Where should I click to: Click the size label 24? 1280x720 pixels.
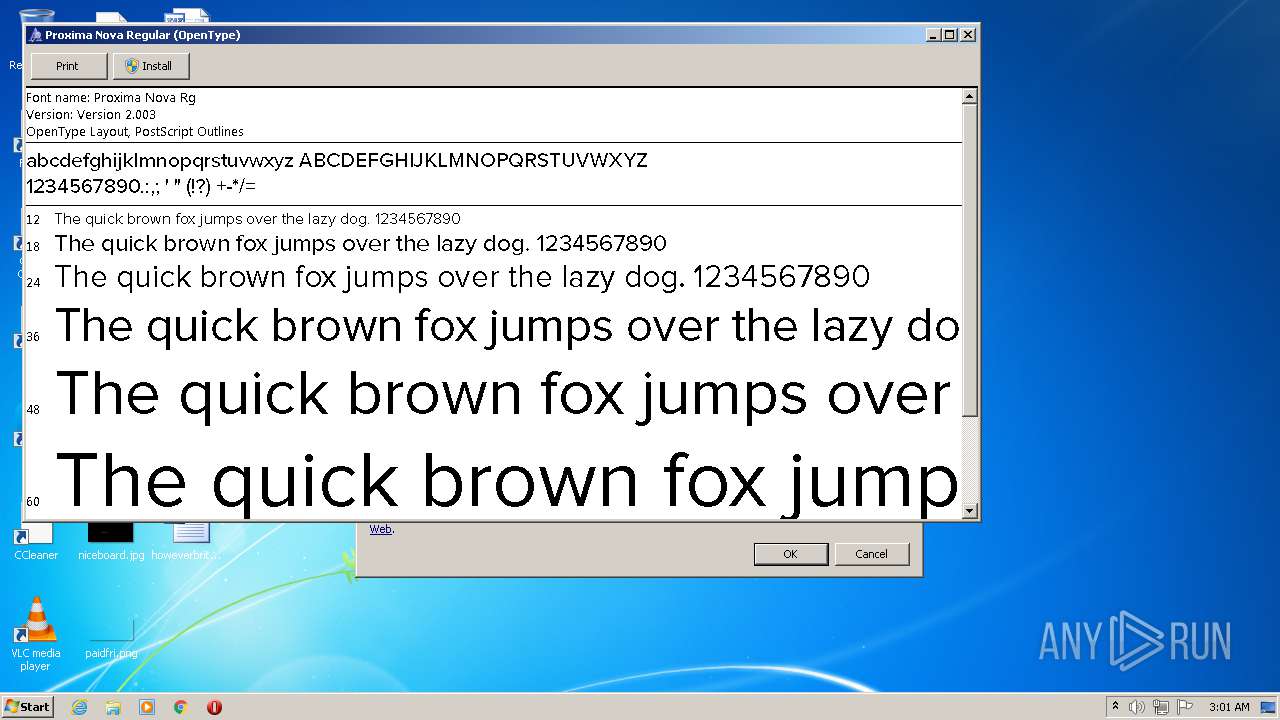click(33, 283)
